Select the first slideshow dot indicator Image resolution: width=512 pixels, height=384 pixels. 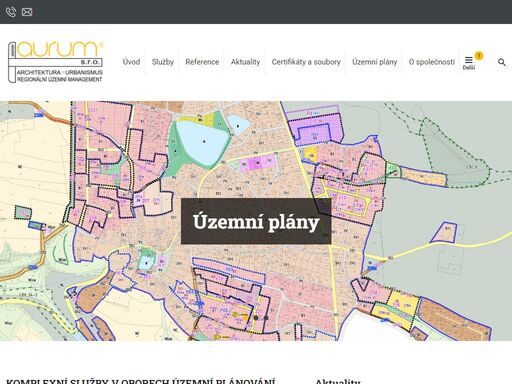(256, 318)
